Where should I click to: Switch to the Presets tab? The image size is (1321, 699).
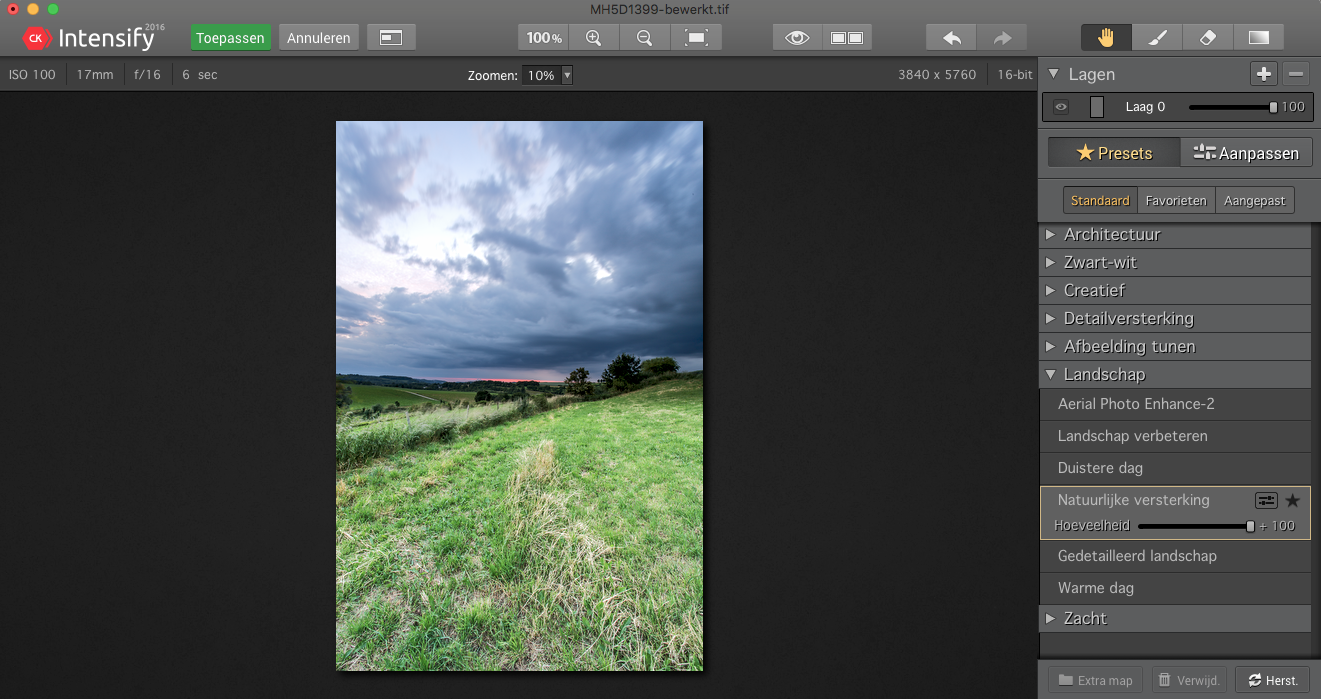1114,153
